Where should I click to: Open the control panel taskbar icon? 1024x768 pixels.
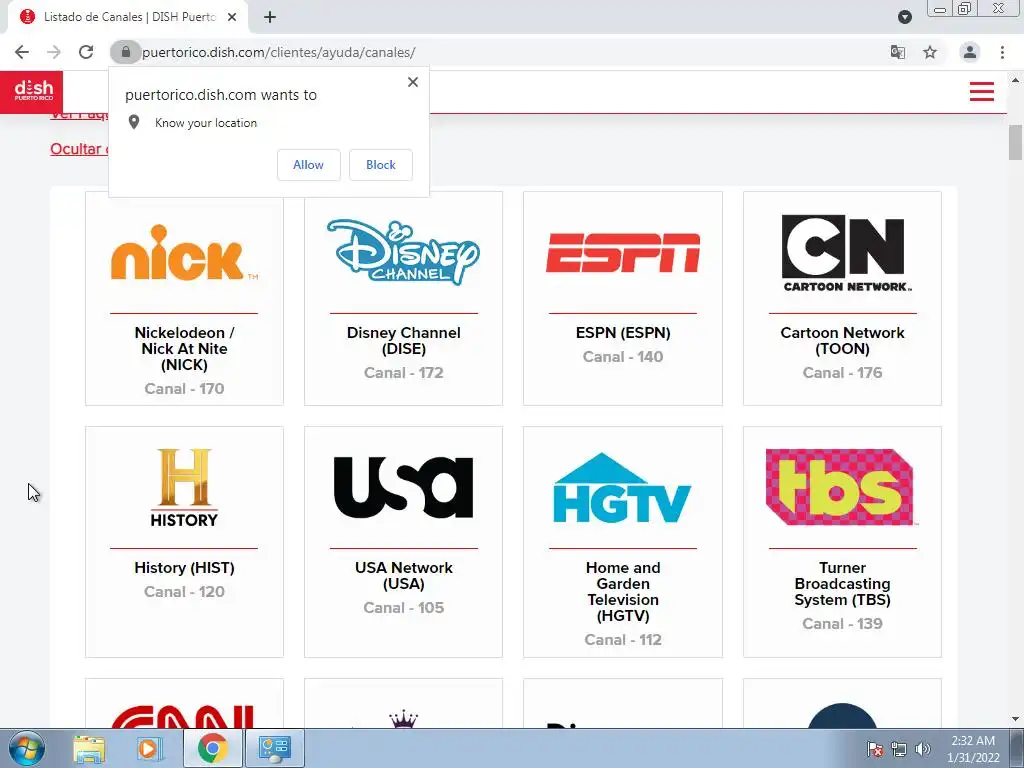(274, 748)
